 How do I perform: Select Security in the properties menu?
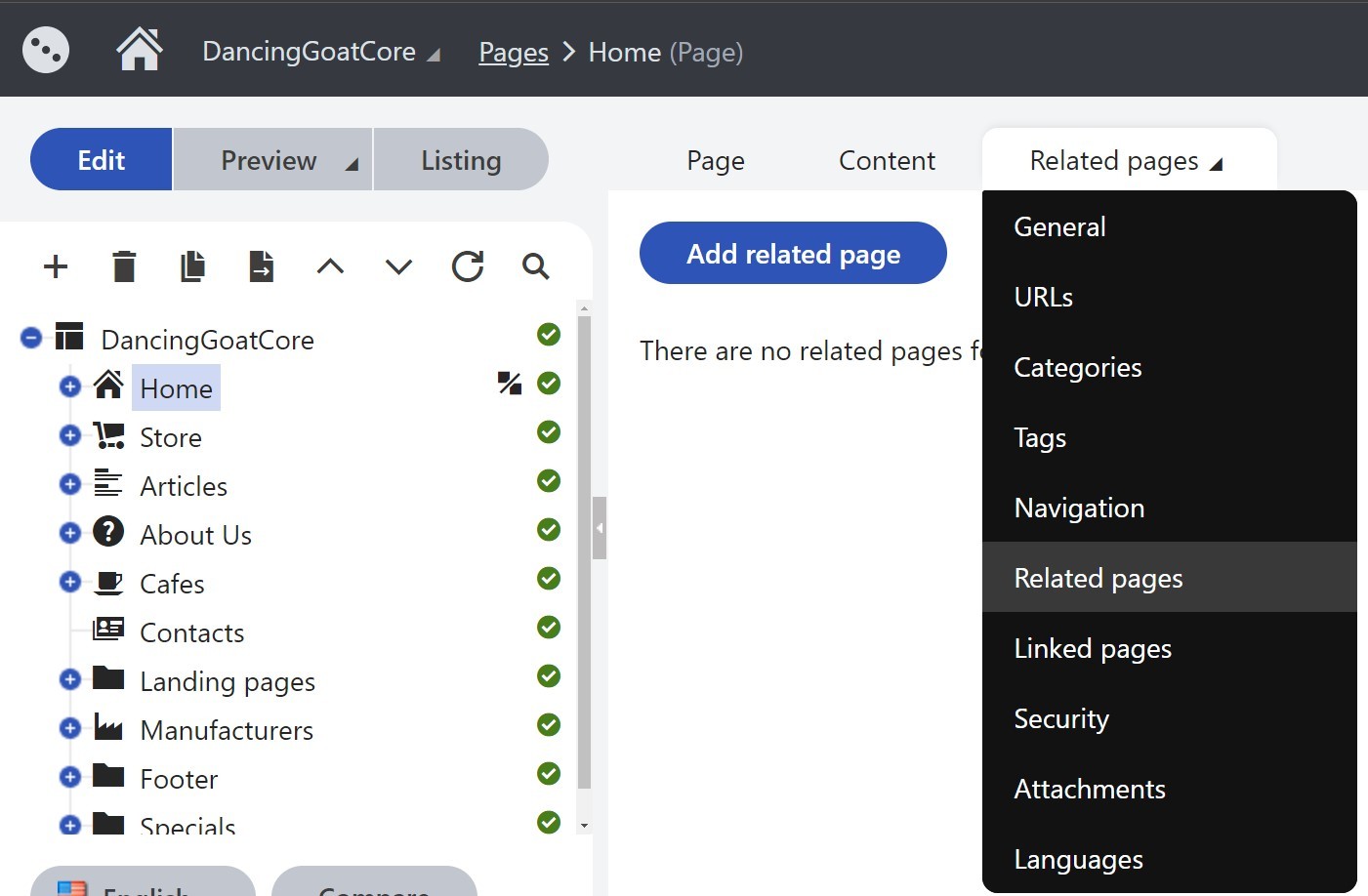[1170, 718]
